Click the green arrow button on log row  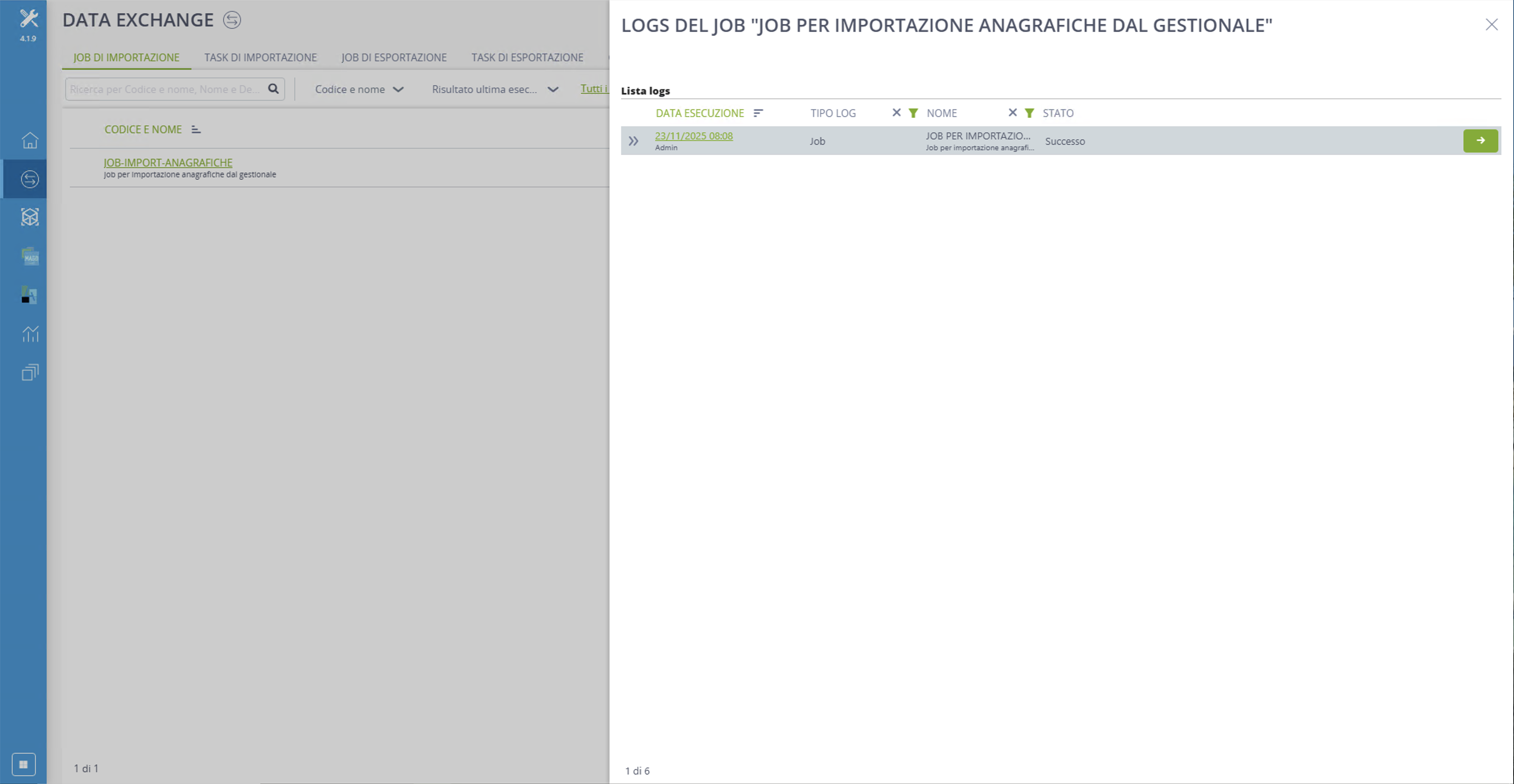pos(1480,141)
